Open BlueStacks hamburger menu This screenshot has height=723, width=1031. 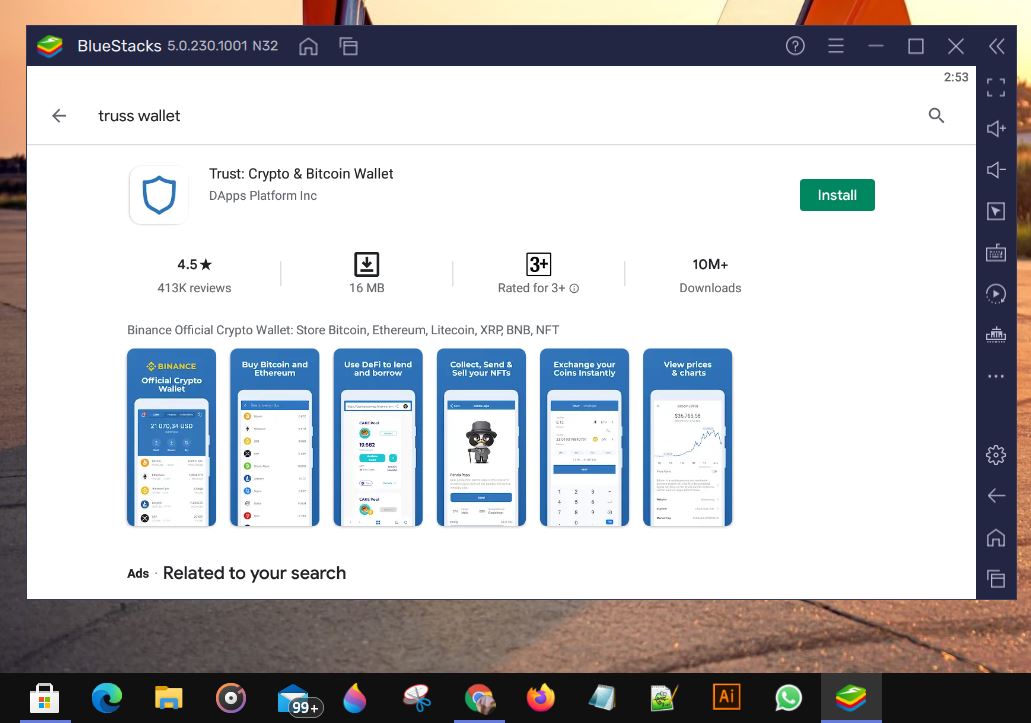pyautogui.click(x=836, y=46)
